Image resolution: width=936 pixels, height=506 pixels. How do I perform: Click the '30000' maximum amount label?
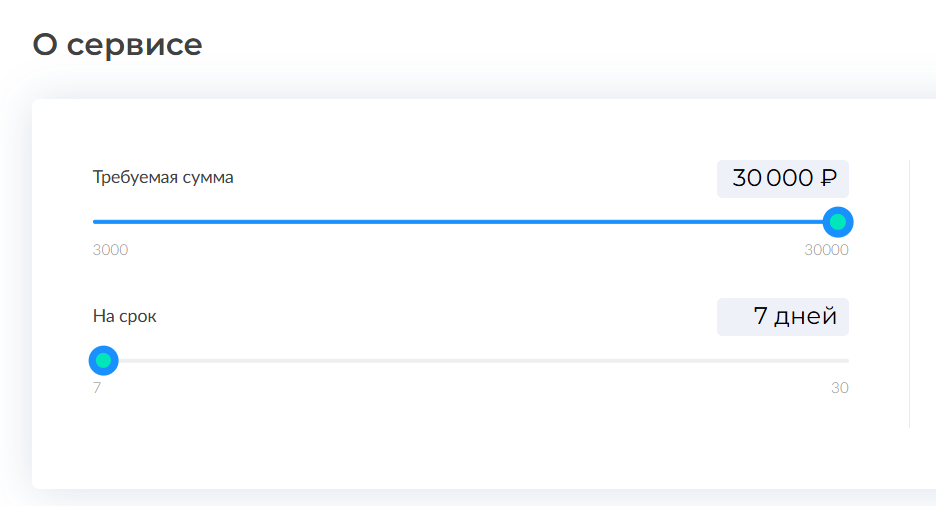(x=826, y=250)
